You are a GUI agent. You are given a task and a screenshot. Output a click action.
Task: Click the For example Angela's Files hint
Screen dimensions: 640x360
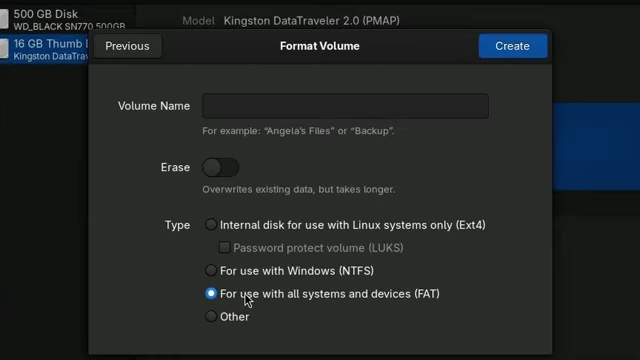pyautogui.click(x=298, y=131)
